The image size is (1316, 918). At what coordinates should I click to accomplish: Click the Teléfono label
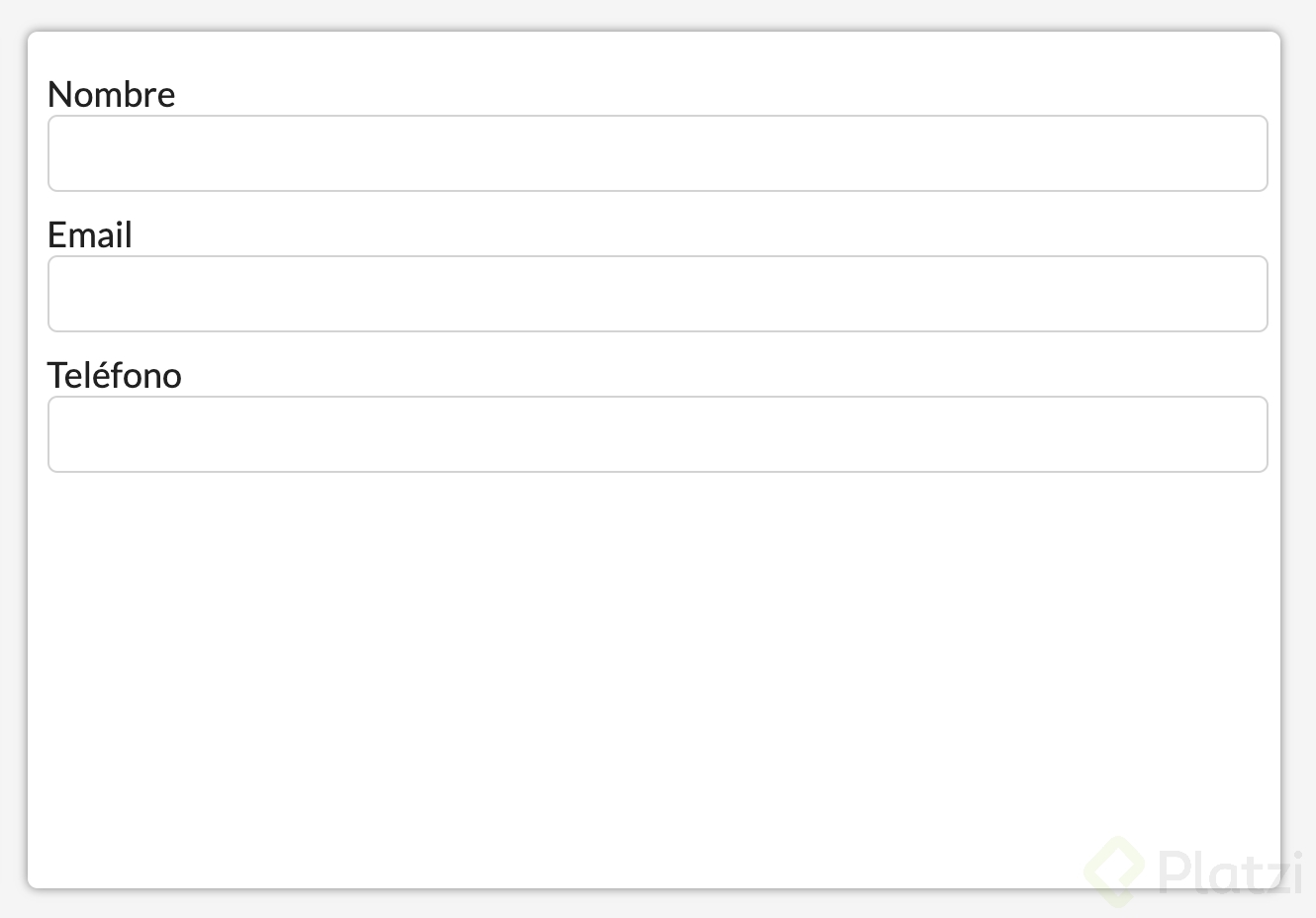[x=115, y=375]
